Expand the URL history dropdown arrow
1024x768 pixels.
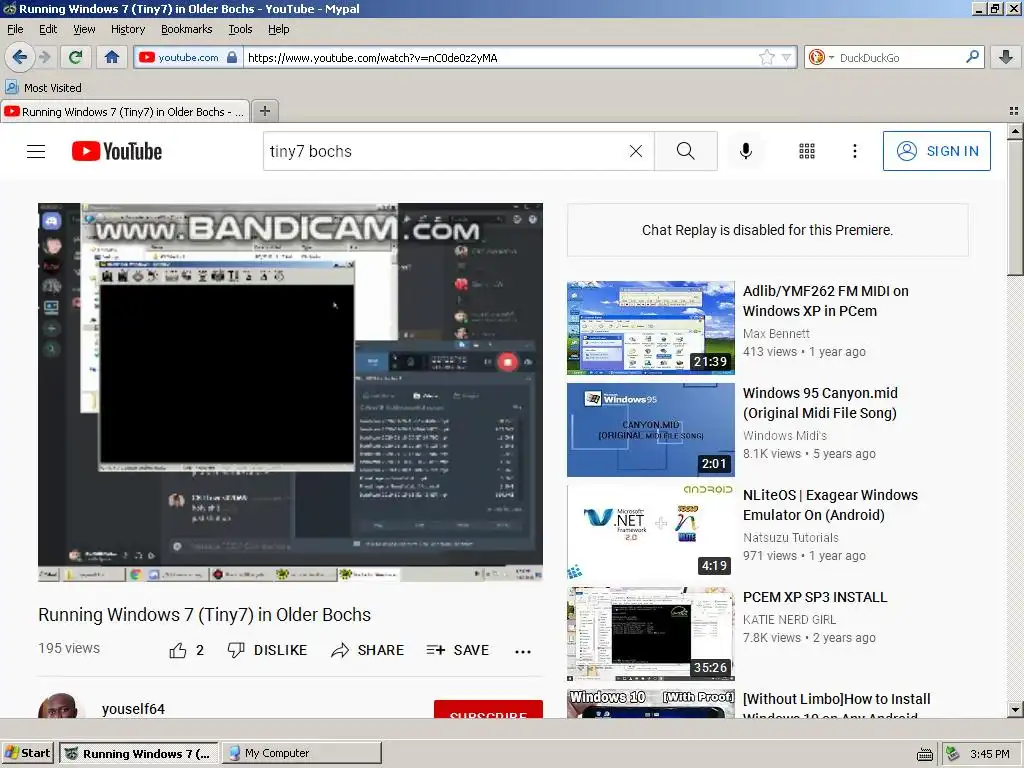tap(786, 57)
